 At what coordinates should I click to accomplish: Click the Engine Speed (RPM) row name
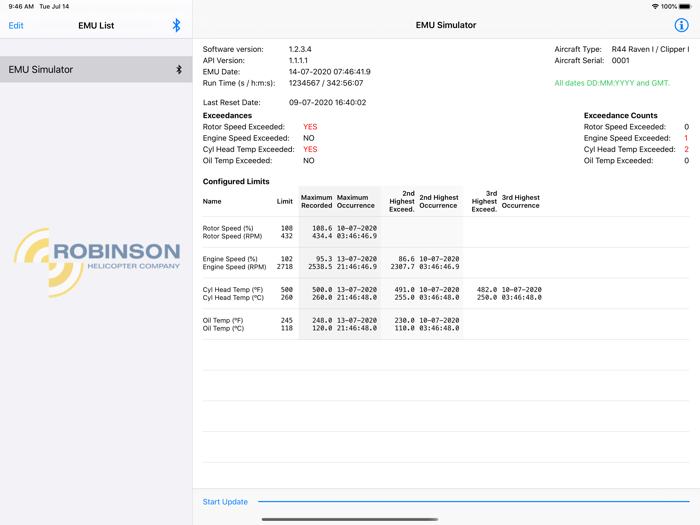click(234, 267)
